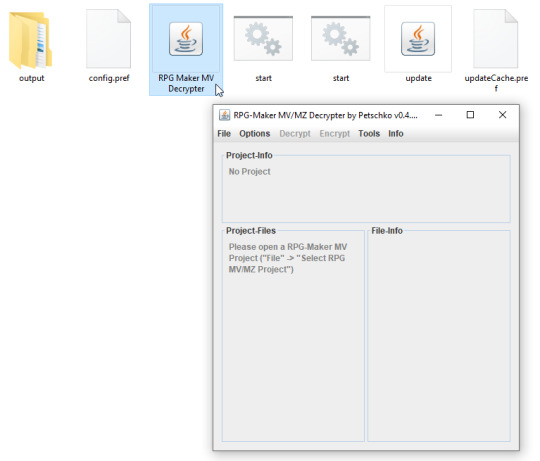The height and width of the screenshot is (461, 540).
Task: Click the 'Please open a RPG-Maker MV Project' hint text
Action: pyautogui.click(x=288, y=258)
